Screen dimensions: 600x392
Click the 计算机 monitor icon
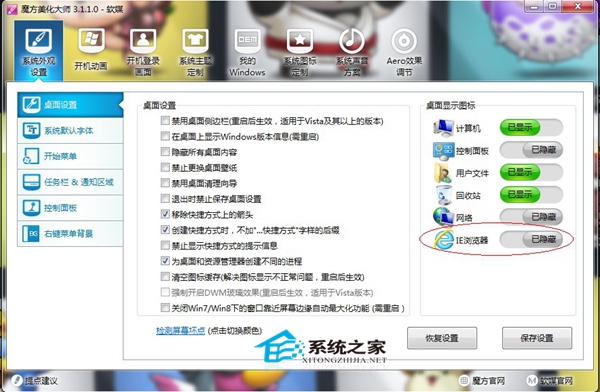443,128
